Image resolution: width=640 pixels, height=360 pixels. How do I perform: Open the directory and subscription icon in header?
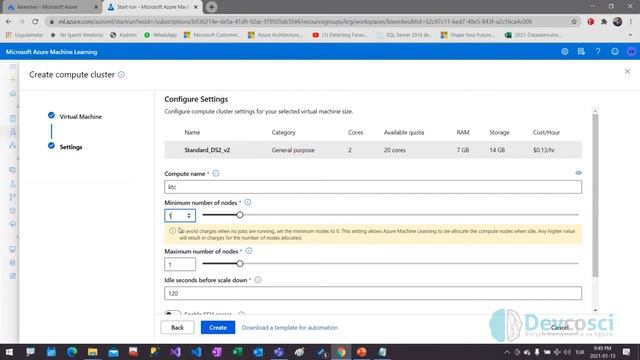(581, 51)
